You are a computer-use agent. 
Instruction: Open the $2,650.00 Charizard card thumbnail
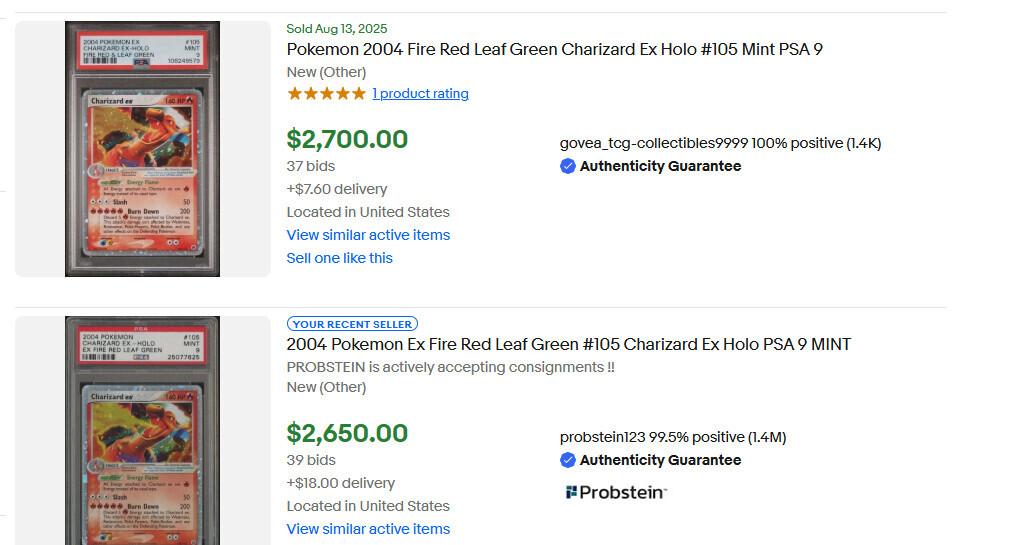click(x=142, y=430)
